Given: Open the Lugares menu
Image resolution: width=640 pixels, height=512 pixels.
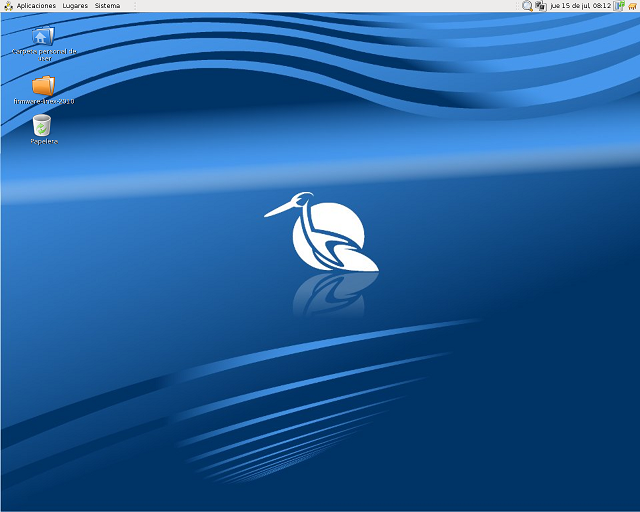Looking at the screenshot, I should [75, 6].
